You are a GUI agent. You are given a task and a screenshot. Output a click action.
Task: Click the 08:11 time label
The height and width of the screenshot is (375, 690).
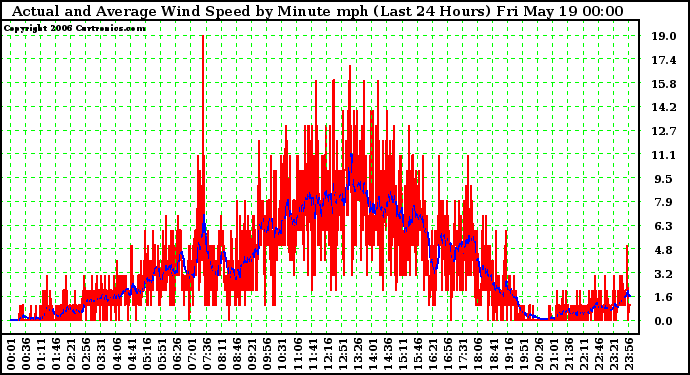[222, 354]
